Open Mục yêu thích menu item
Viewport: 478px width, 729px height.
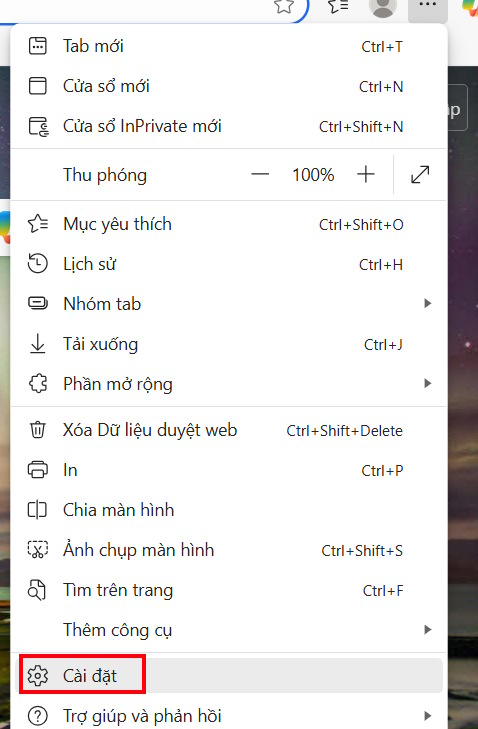coord(228,224)
